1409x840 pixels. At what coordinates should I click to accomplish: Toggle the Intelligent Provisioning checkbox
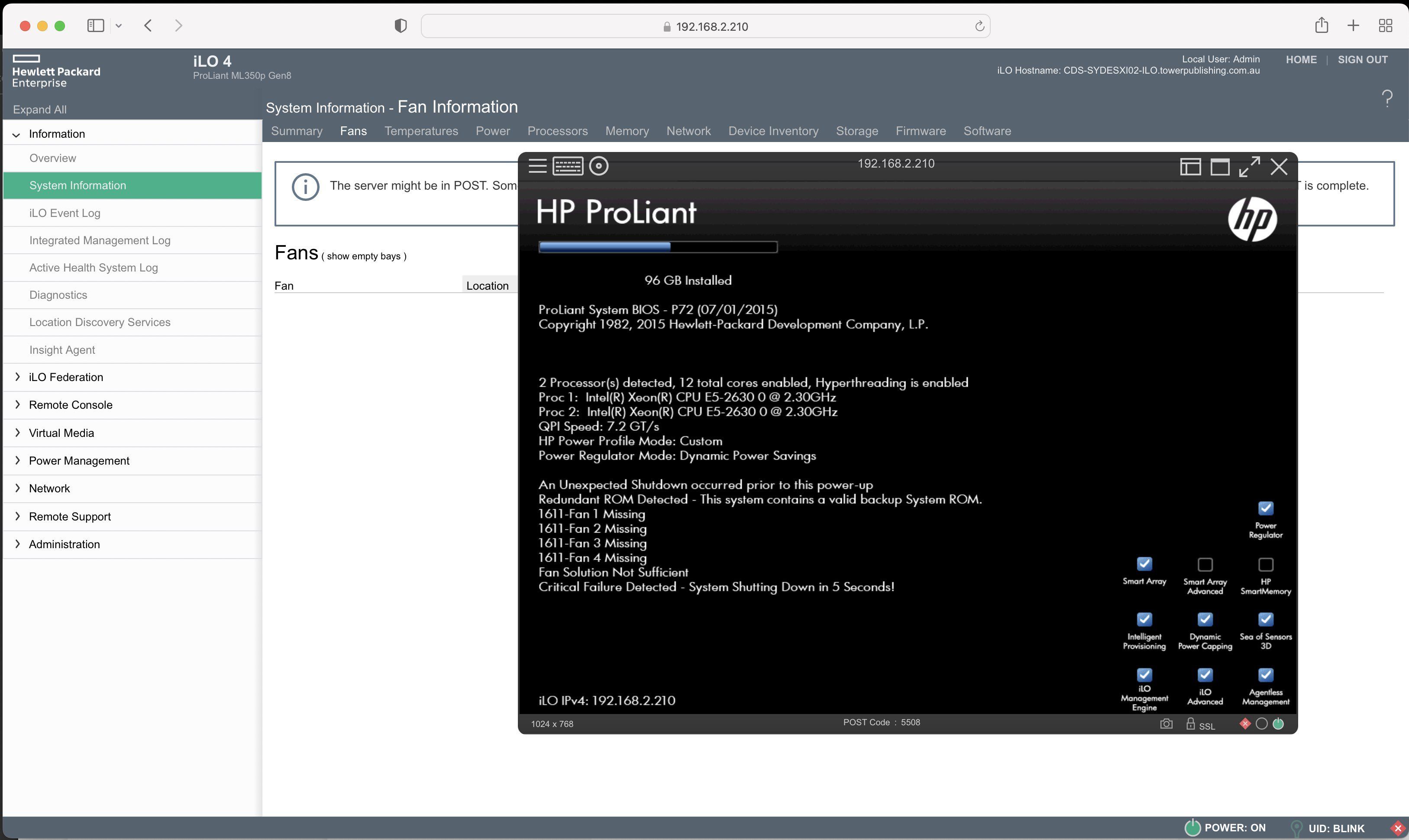[x=1144, y=619]
